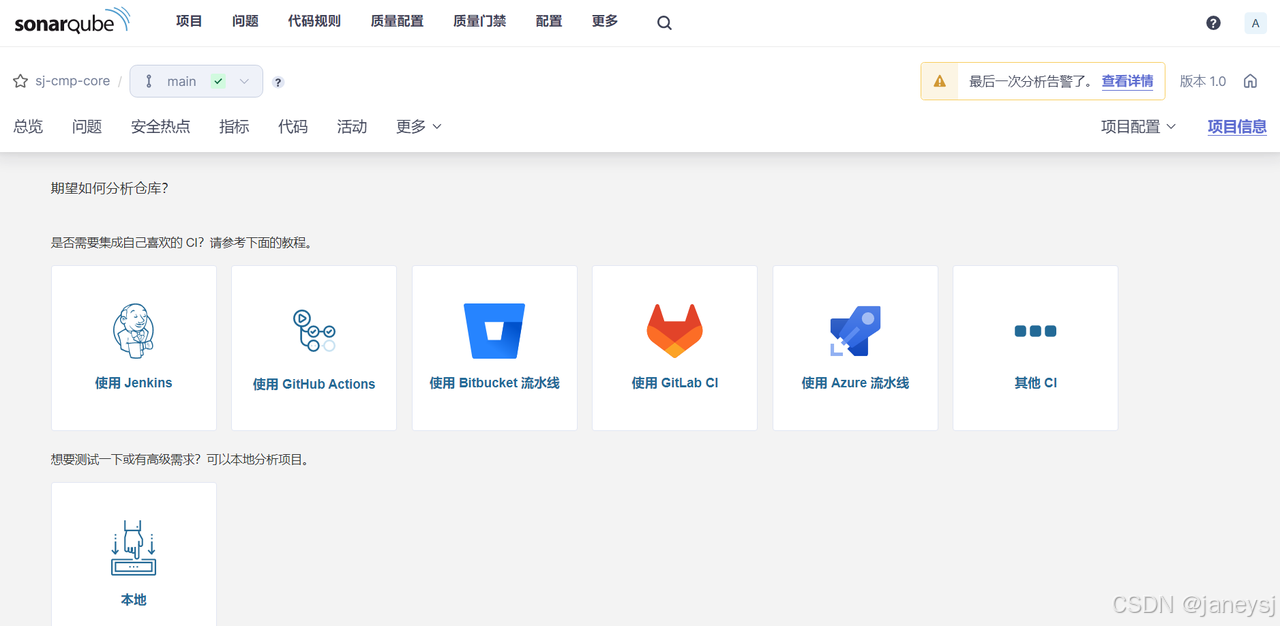The width and height of the screenshot is (1280, 626).
Task: Go to project home icon
Action: pos(1250,81)
